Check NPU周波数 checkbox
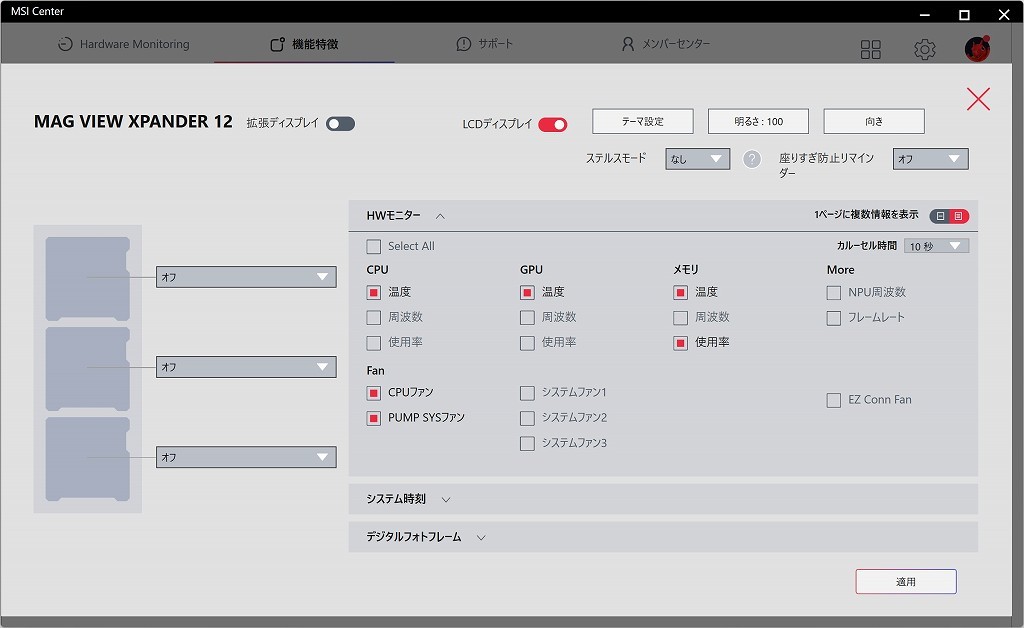This screenshot has width=1024, height=628. click(x=834, y=293)
